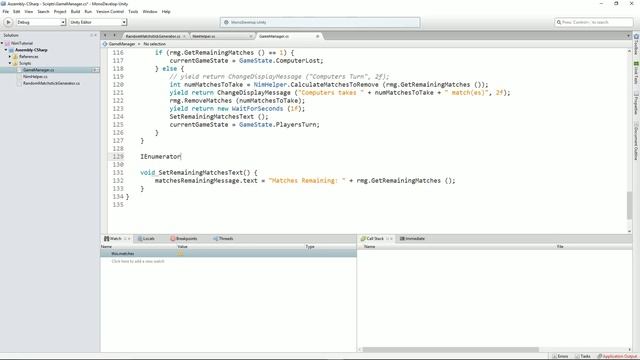Open 'No selection' member breadcrumb

pyautogui.click(x=154, y=44)
